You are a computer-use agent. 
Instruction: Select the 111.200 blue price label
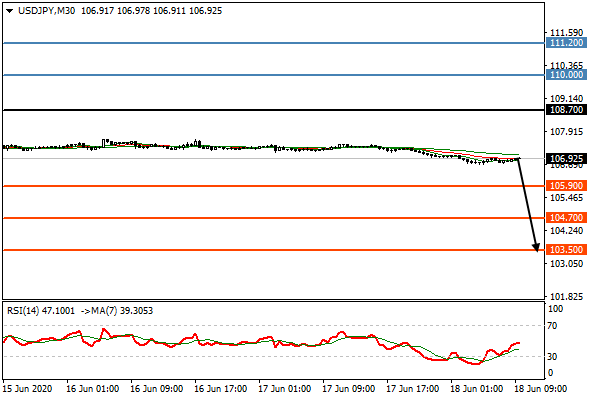point(566,43)
